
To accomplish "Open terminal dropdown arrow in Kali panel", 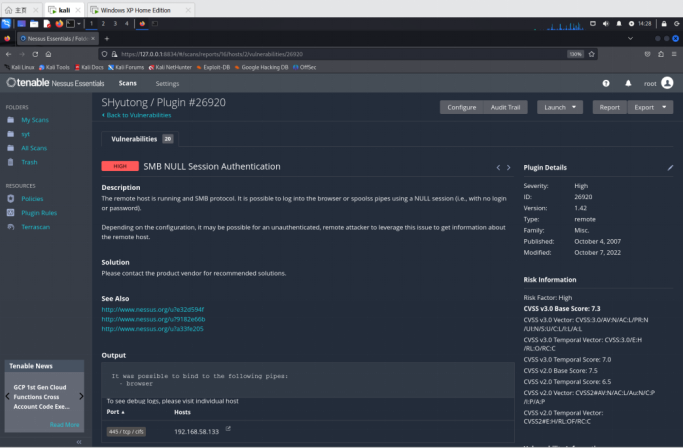I will tap(79, 24).
